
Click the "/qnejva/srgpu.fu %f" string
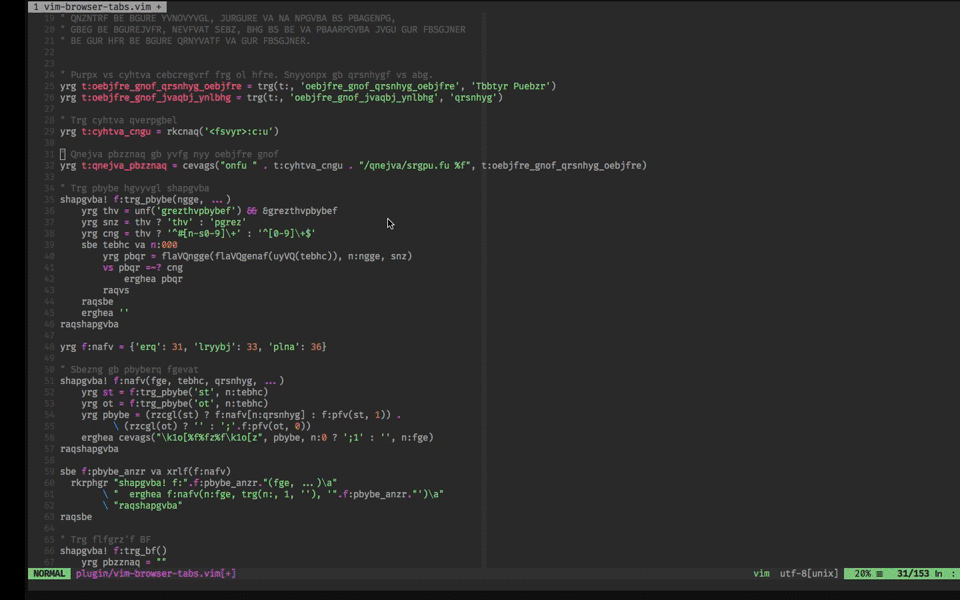coord(415,165)
